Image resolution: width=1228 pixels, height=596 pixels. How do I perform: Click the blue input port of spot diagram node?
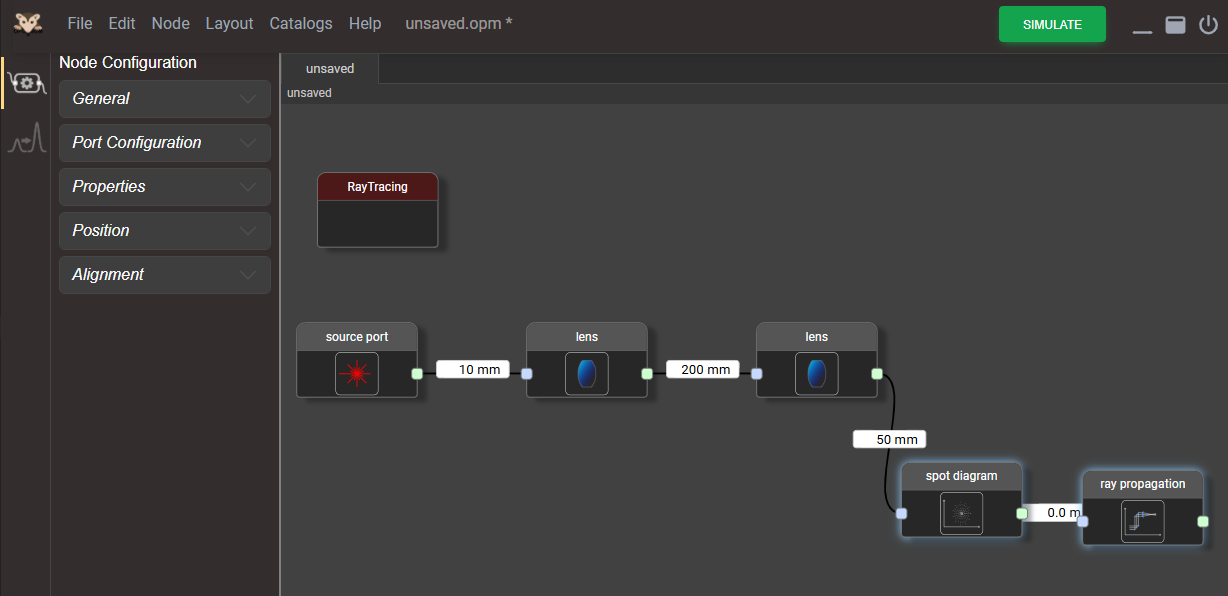(x=901, y=514)
